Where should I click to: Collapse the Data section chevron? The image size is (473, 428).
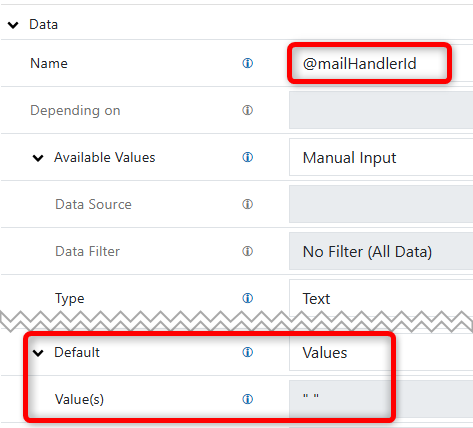pos(13,25)
